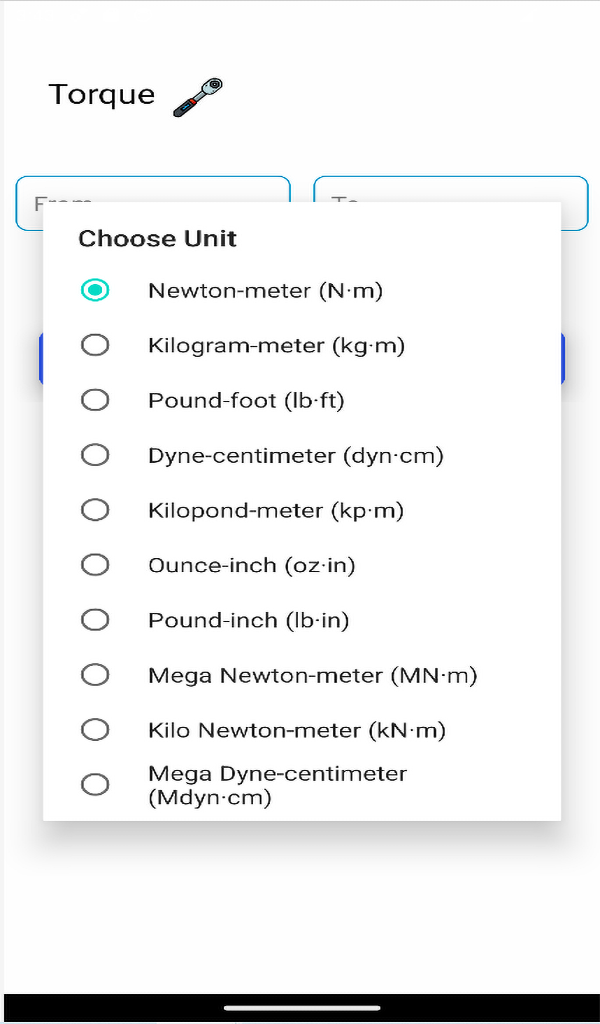Click the navigation gesture bar
600x1024 pixels.
click(300, 1008)
